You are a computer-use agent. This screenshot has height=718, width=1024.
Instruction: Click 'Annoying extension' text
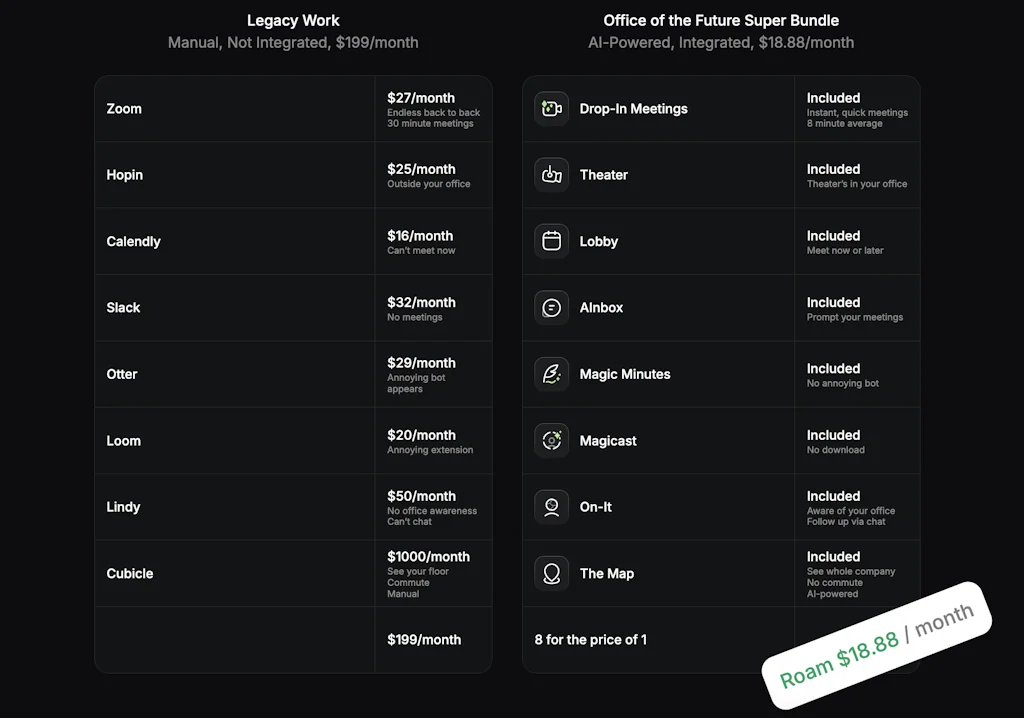click(430, 450)
